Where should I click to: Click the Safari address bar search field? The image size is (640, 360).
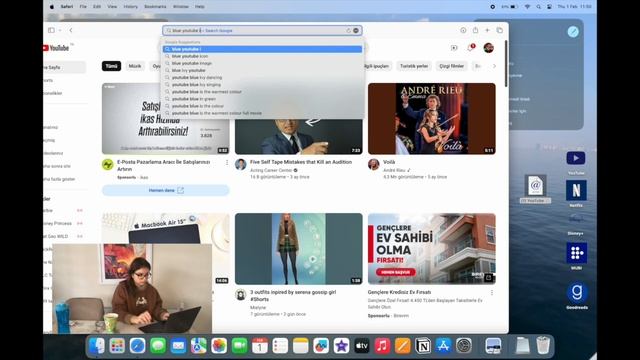coord(262,31)
